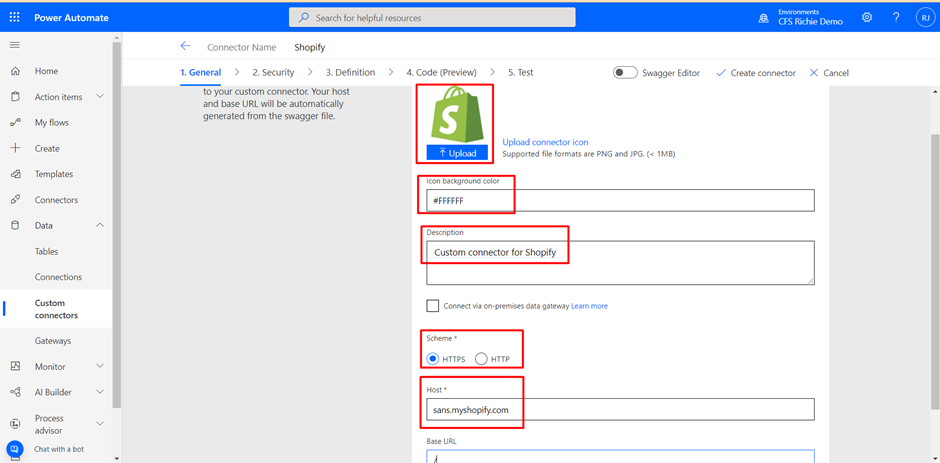940x463 pixels.
Task: Open the Learn more link
Action: coord(589,306)
